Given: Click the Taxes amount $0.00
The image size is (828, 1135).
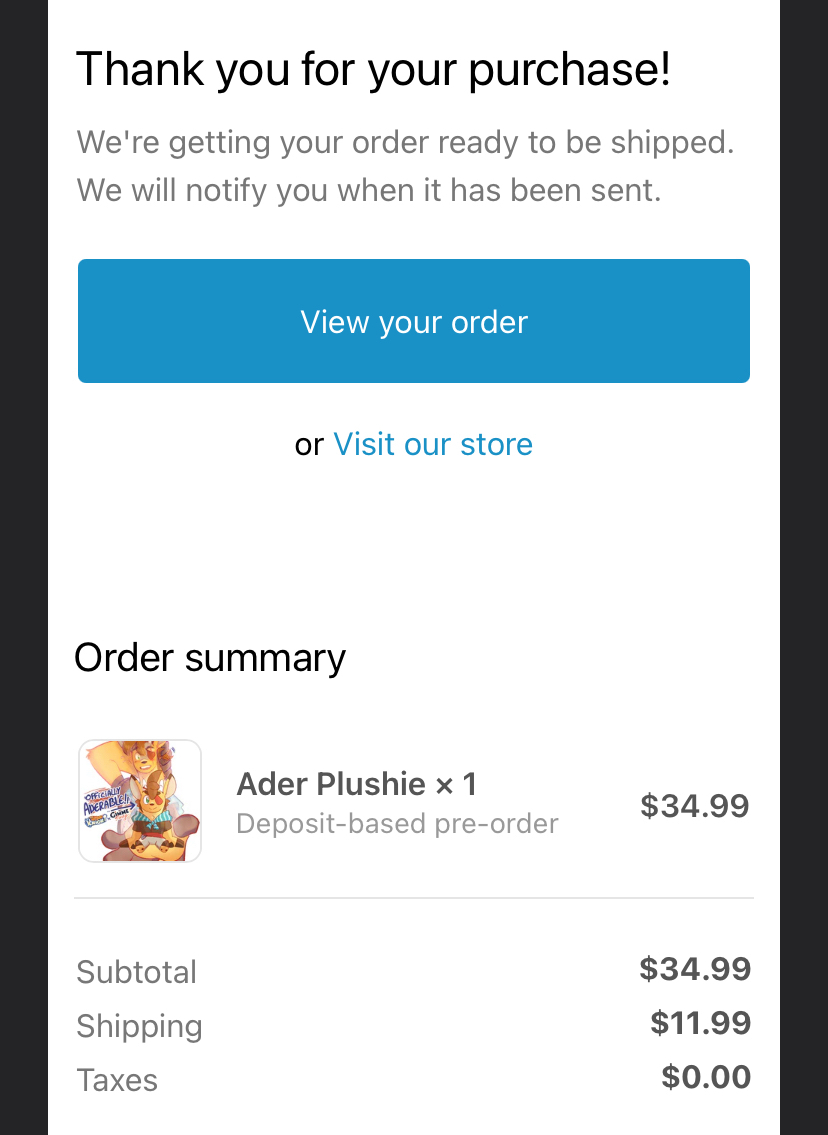Looking at the screenshot, I should (x=705, y=1077).
